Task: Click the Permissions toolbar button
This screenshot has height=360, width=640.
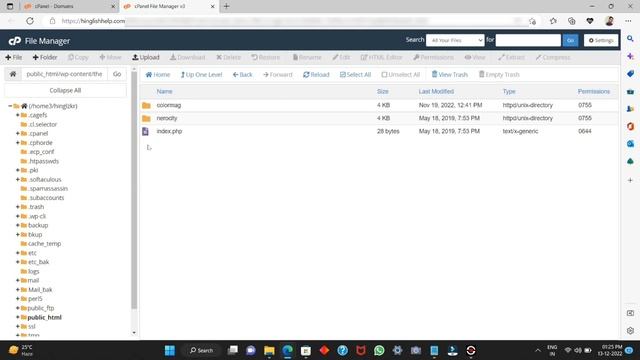Action: click(433, 58)
